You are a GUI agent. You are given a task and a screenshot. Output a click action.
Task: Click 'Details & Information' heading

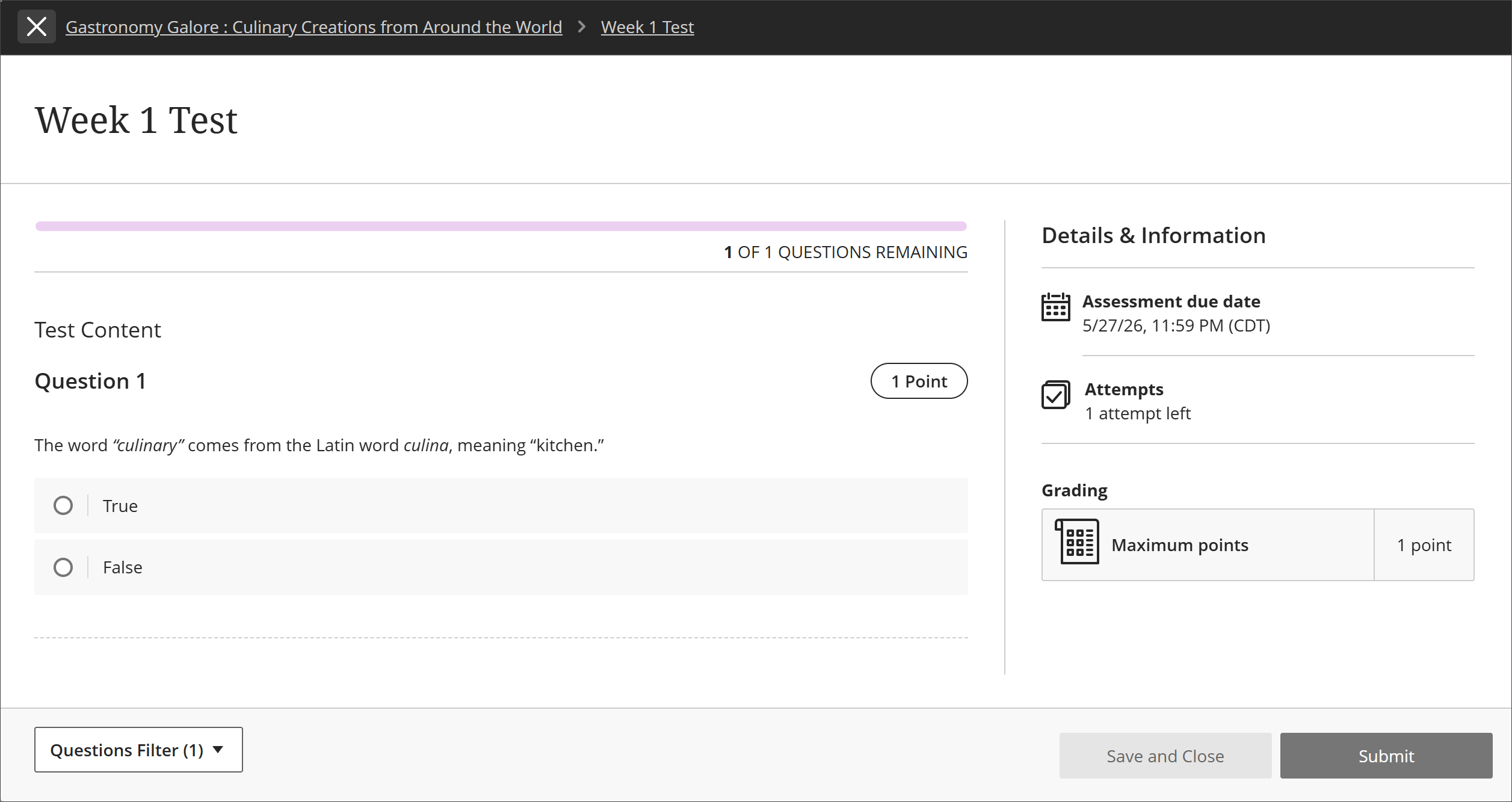1153,235
